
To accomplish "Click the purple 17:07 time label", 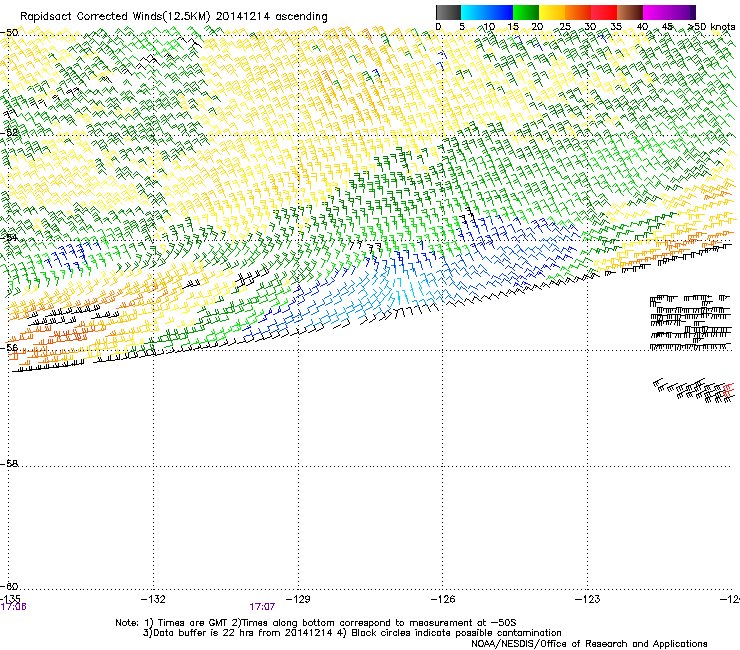I will tap(262, 607).
